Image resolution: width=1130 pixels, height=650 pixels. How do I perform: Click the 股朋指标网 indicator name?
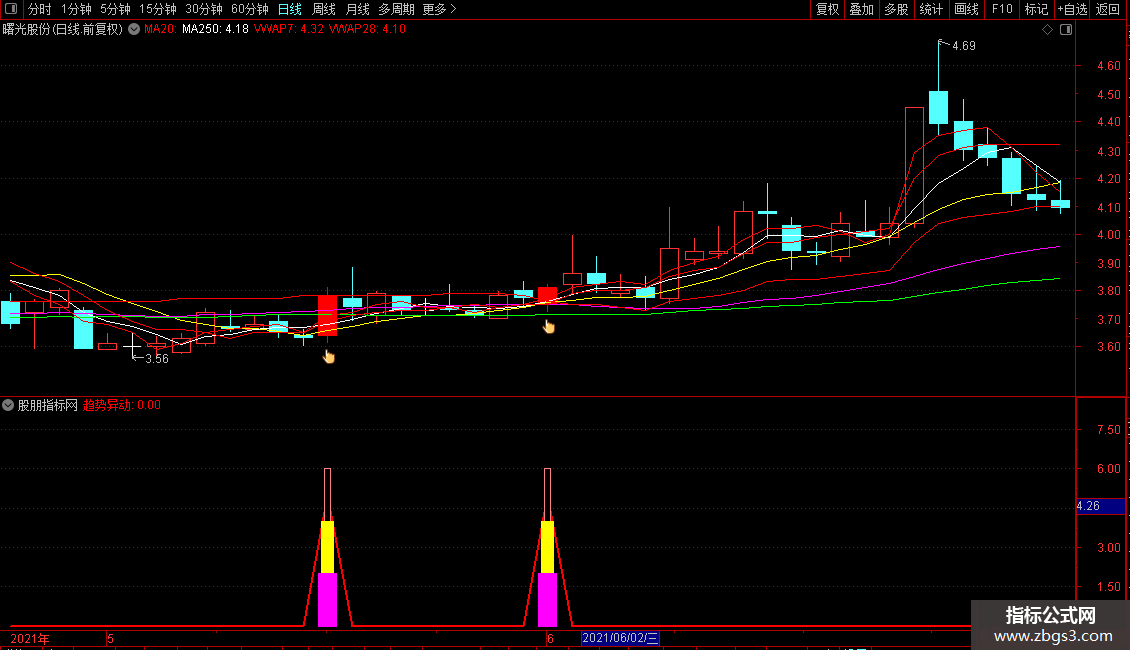pos(48,405)
